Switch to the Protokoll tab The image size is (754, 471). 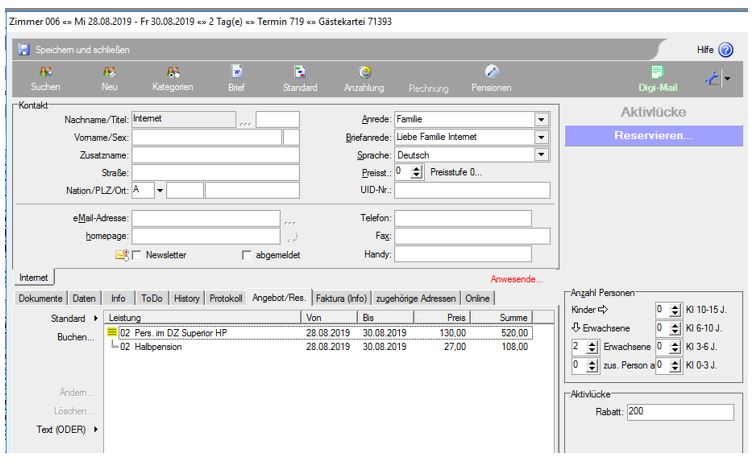pyautogui.click(x=226, y=298)
